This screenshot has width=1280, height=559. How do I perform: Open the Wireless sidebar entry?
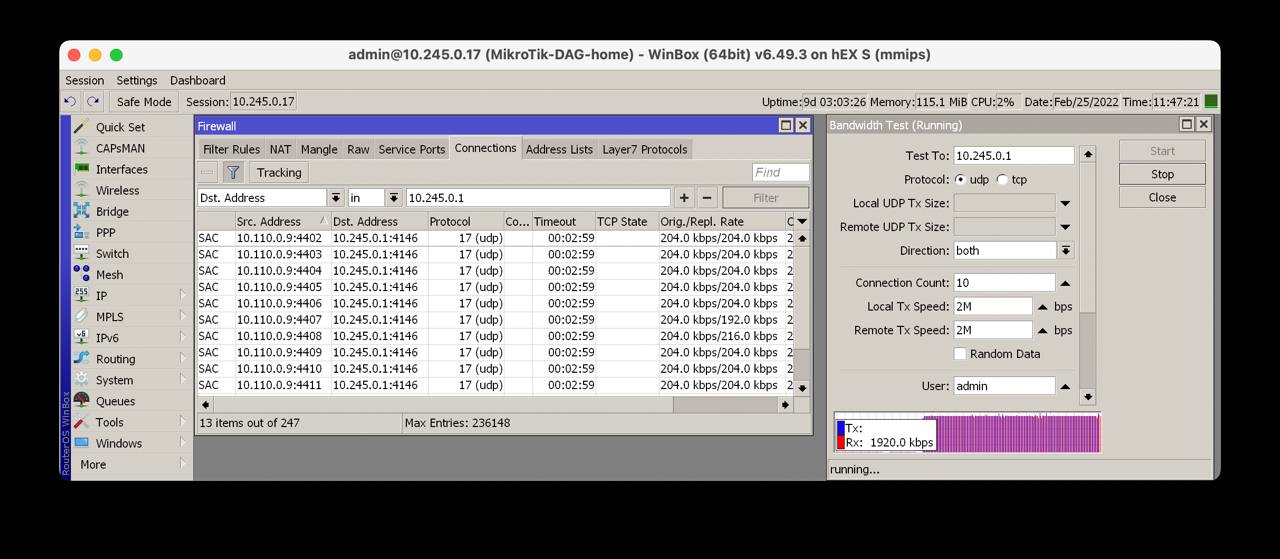tap(117, 190)
